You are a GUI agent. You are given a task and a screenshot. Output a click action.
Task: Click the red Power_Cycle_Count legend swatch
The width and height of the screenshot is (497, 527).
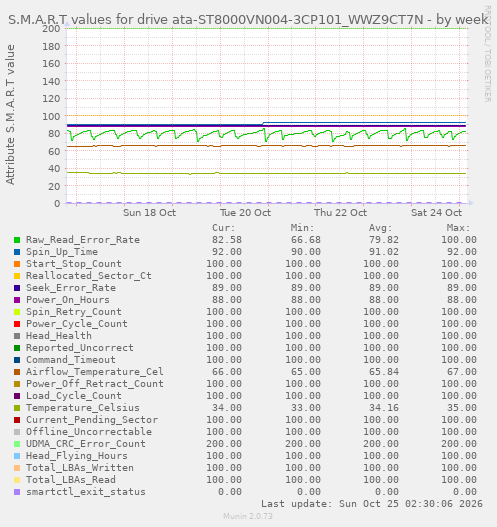pyautogui.click(x=17, y=324)
